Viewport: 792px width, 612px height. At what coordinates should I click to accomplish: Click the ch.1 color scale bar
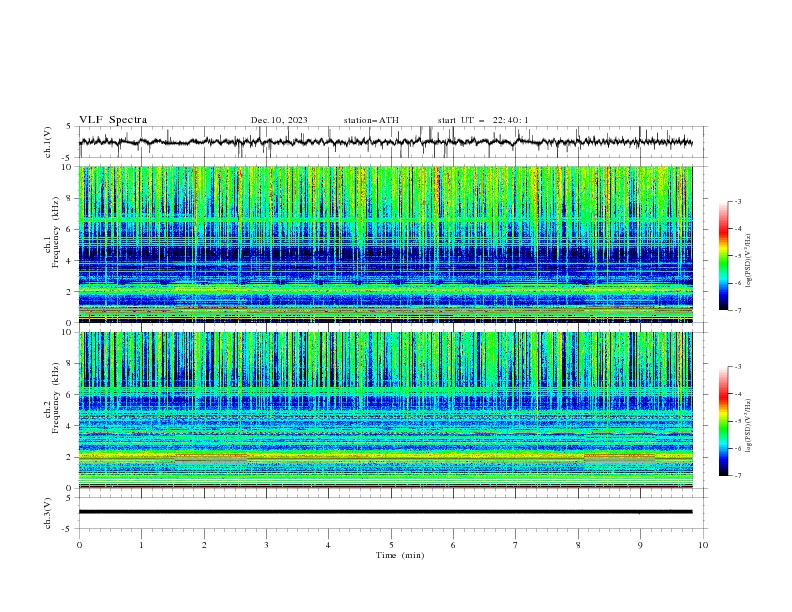click(x=724, y=256)
